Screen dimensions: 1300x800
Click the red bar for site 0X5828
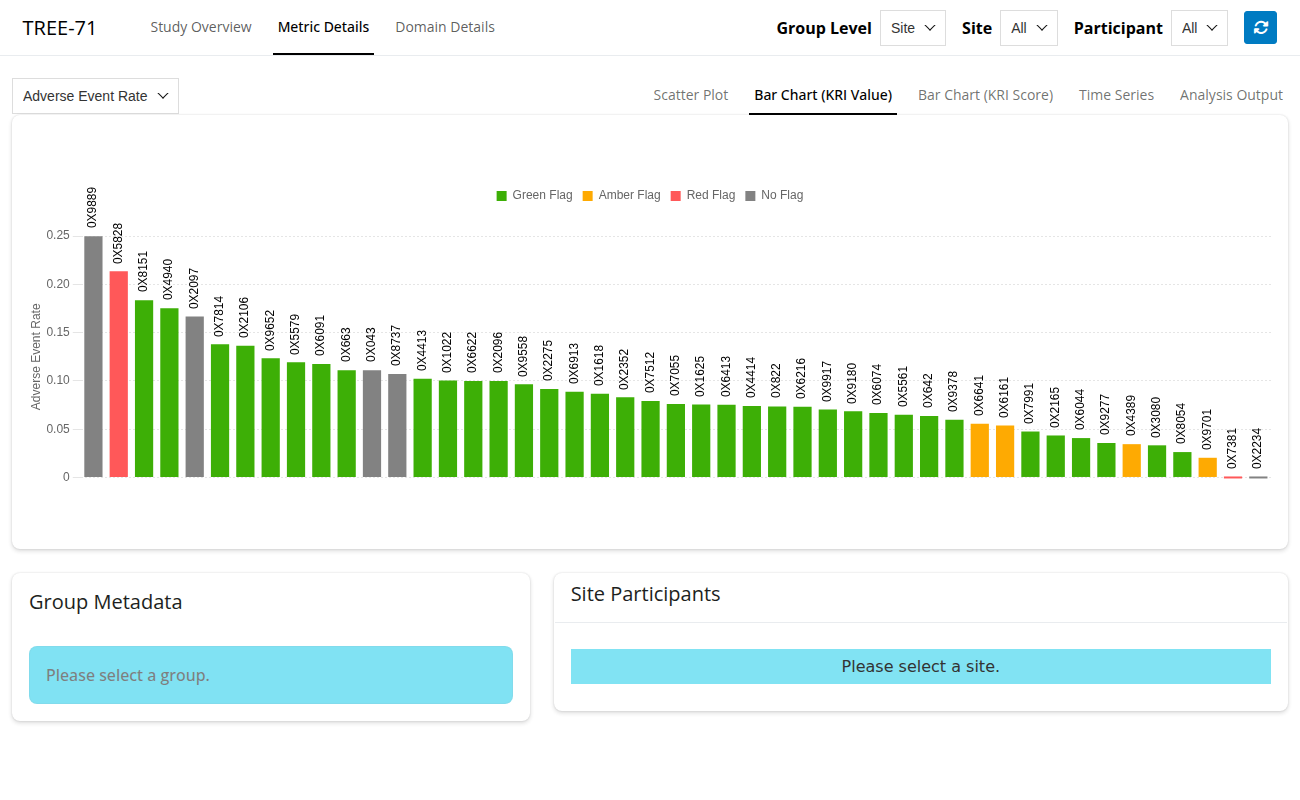[x=119, y=374]
